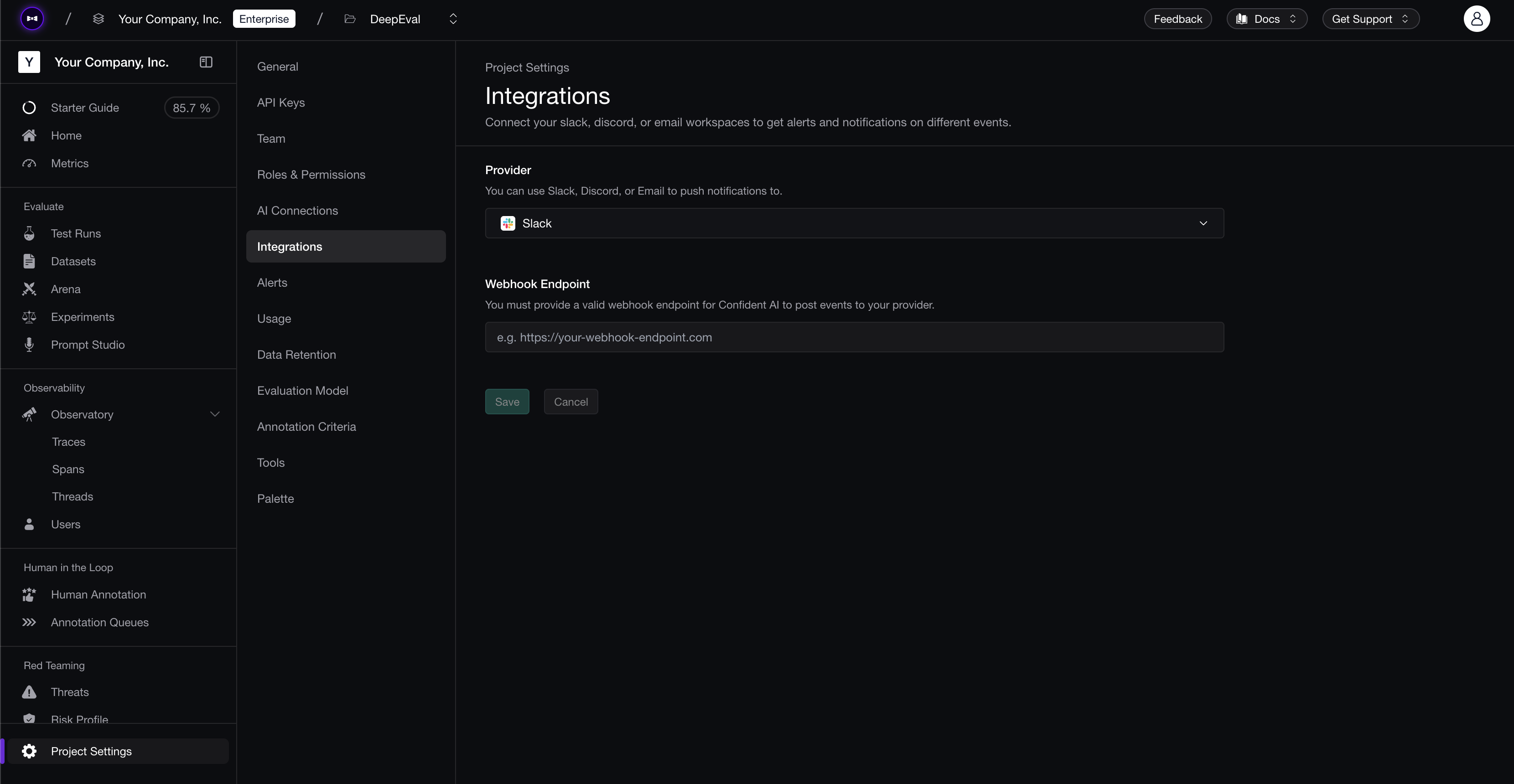Collapse the Observatory section chevron

(x=214, y=415)
